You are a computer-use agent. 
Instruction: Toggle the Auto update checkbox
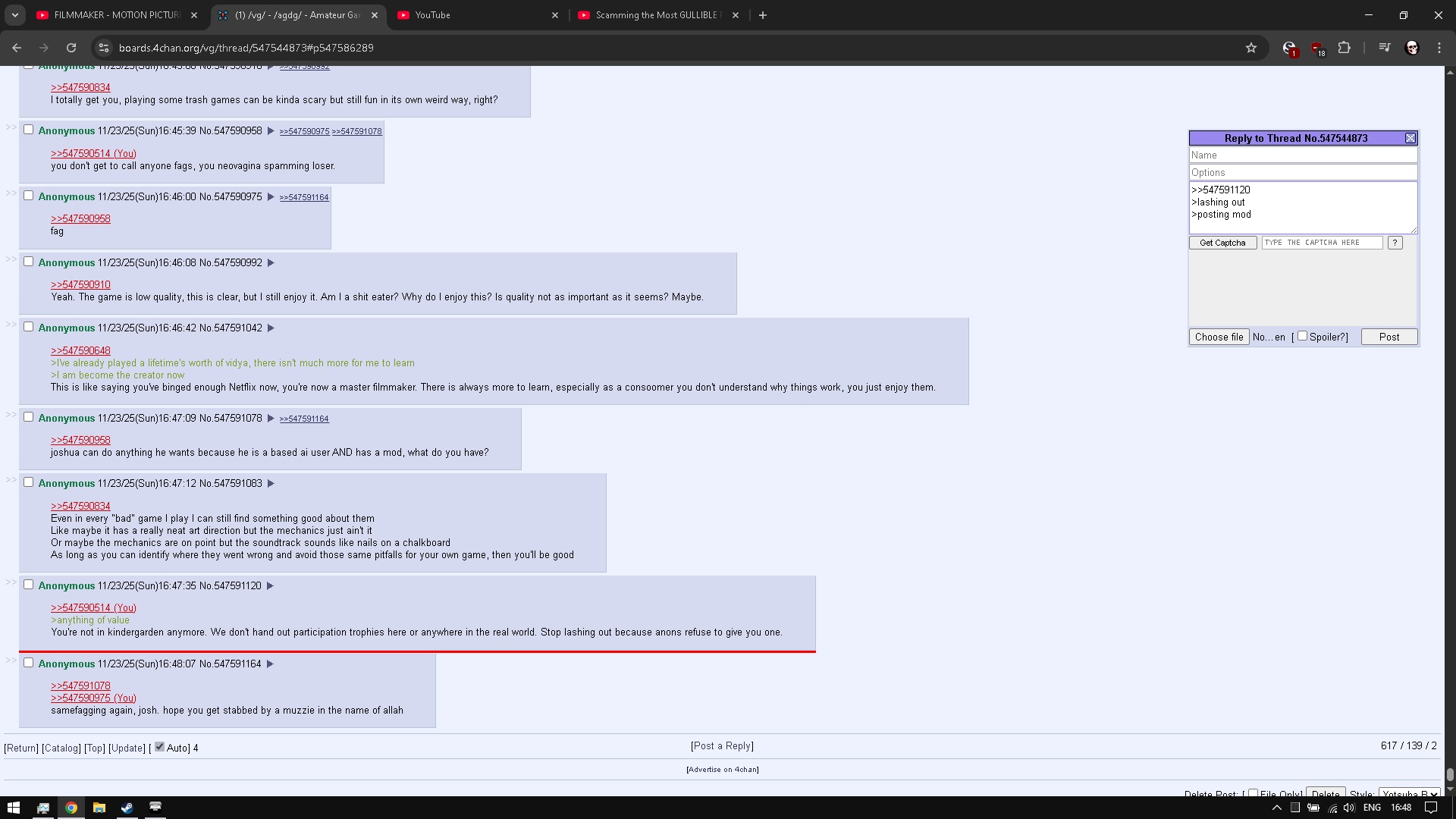click(x=159, y=747)
